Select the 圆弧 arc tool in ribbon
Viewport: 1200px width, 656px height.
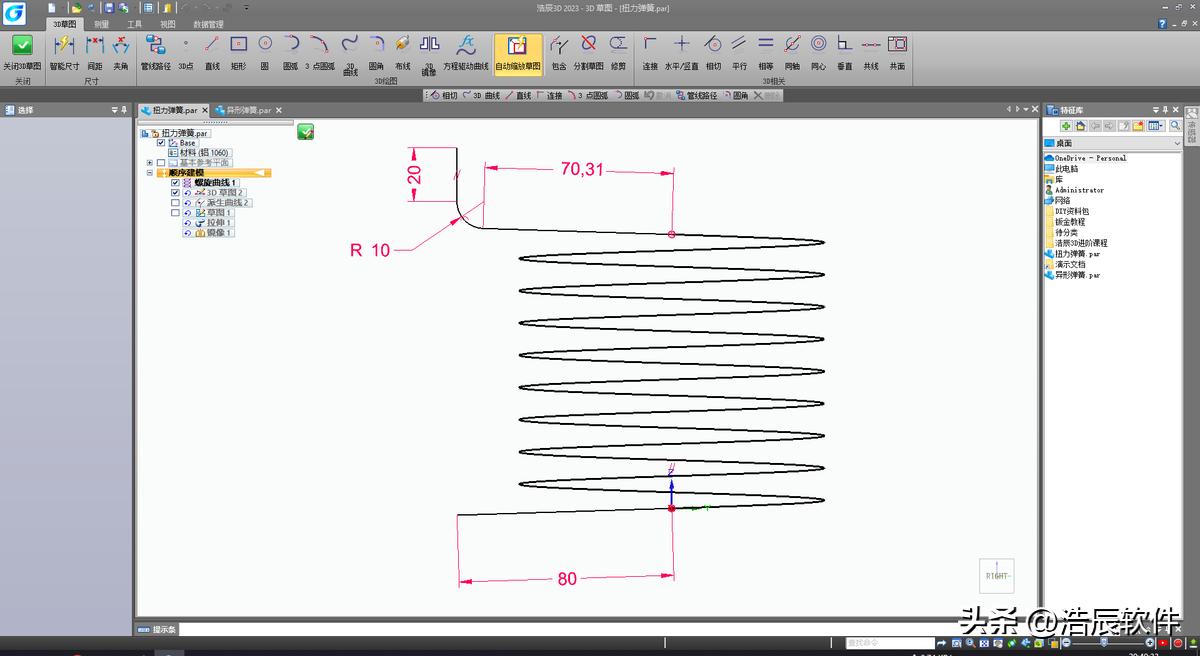[291, 52]
